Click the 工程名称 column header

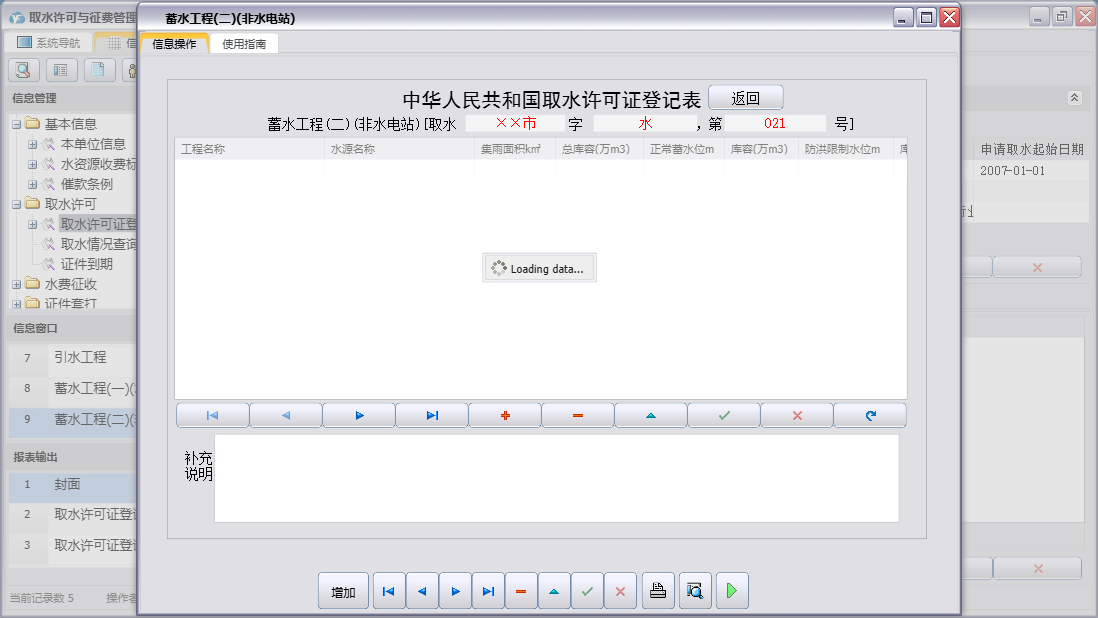point(249,149)
